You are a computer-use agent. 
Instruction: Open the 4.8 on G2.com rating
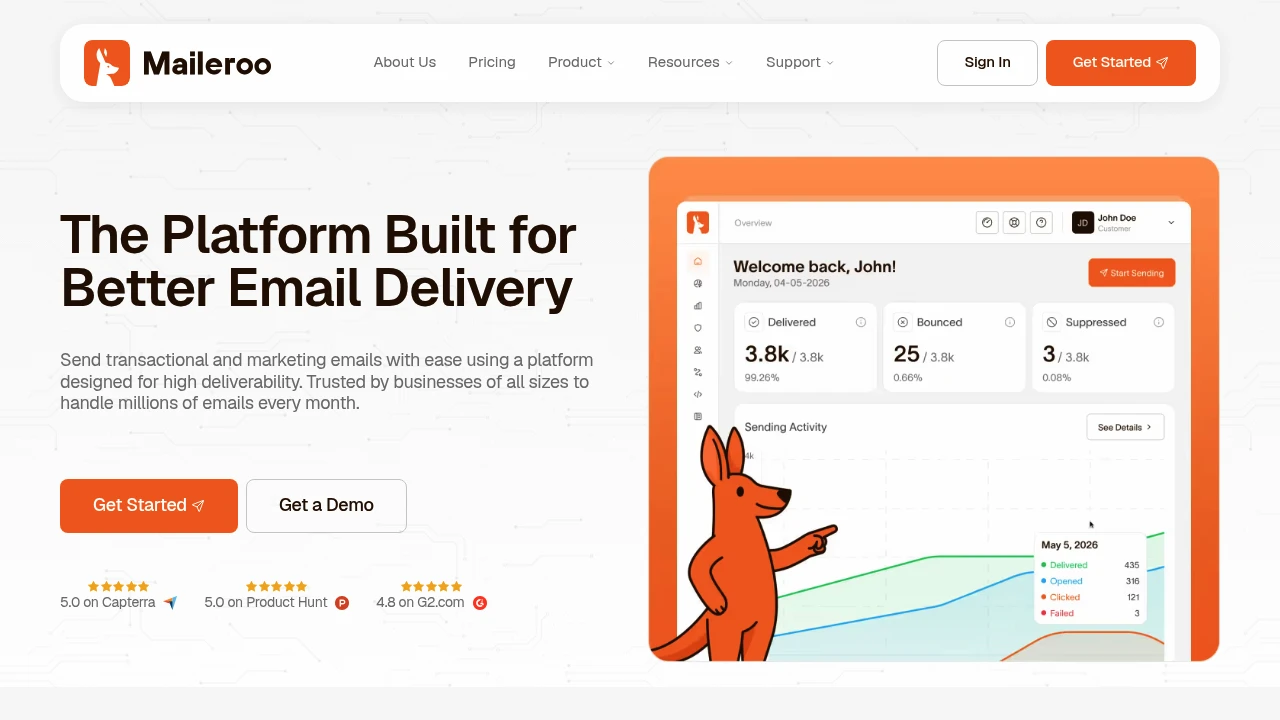tap(432, 595)
